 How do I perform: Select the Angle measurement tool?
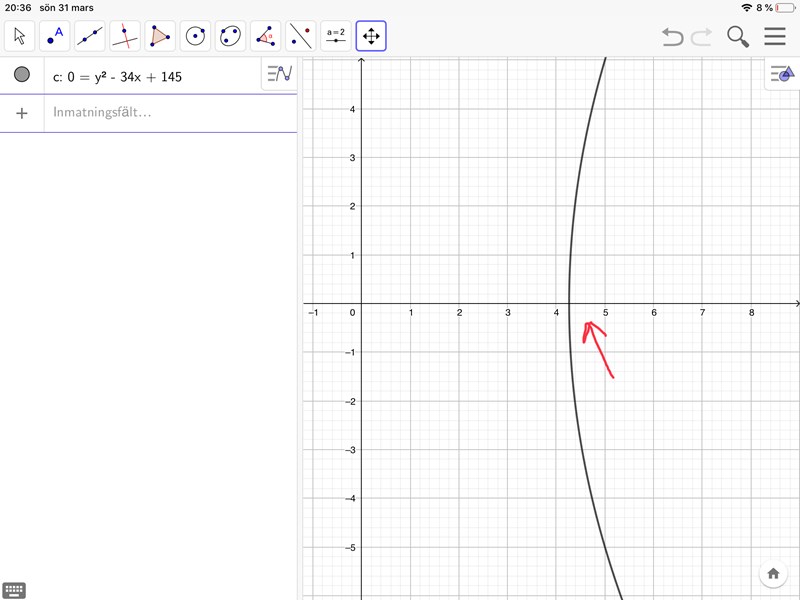[x=265, y=37]
